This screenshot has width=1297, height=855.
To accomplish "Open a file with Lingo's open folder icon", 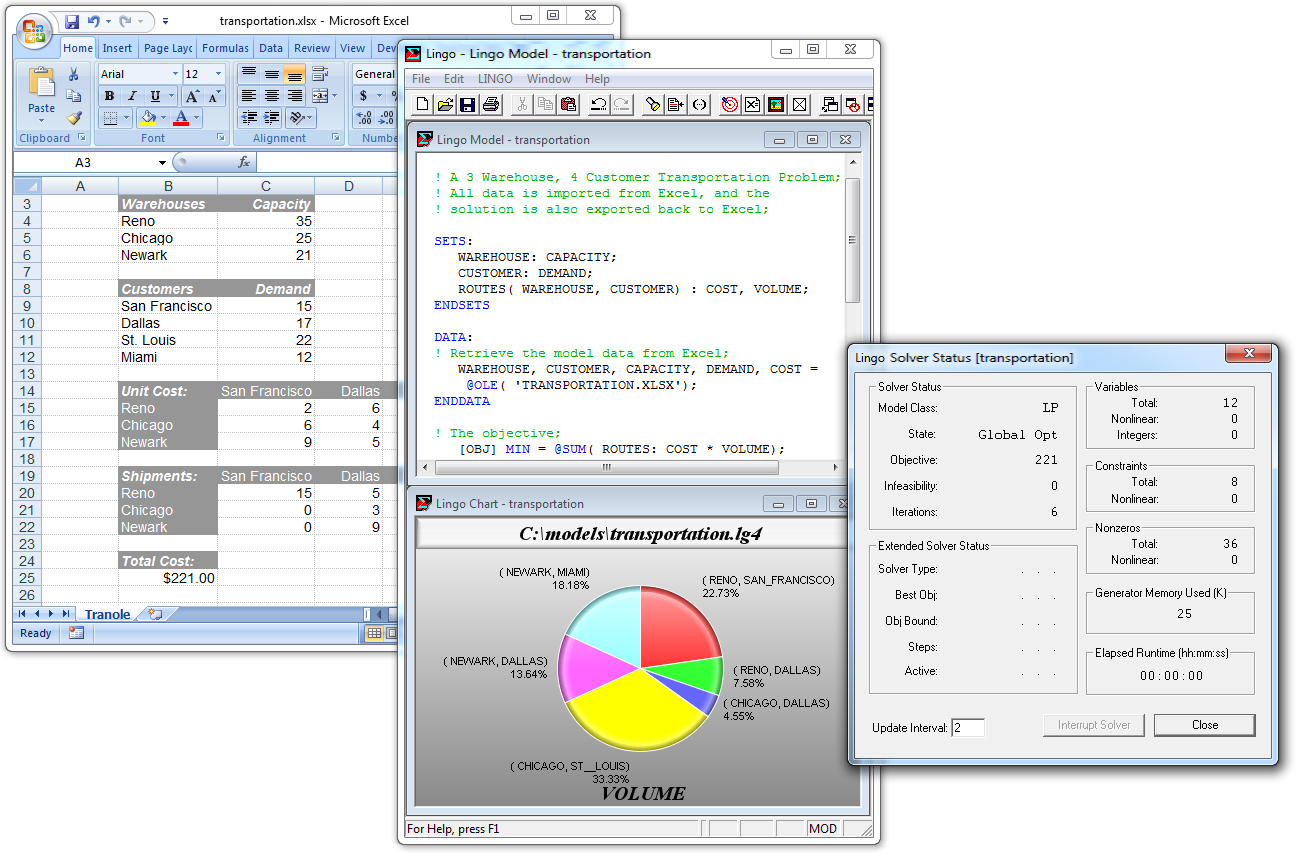I will tap(445, 104).
